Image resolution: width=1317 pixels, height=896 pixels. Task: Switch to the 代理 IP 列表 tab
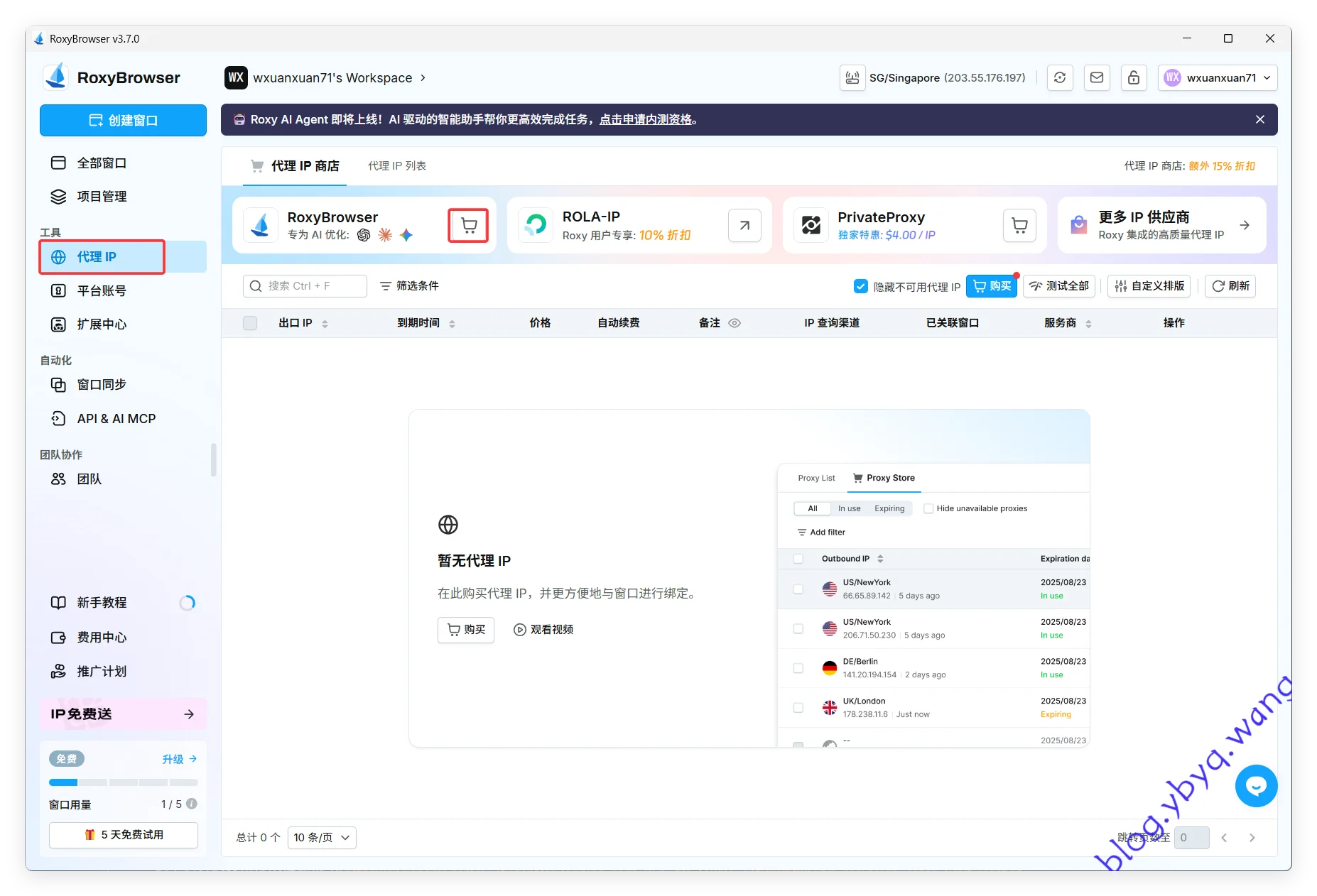point(396,166)
